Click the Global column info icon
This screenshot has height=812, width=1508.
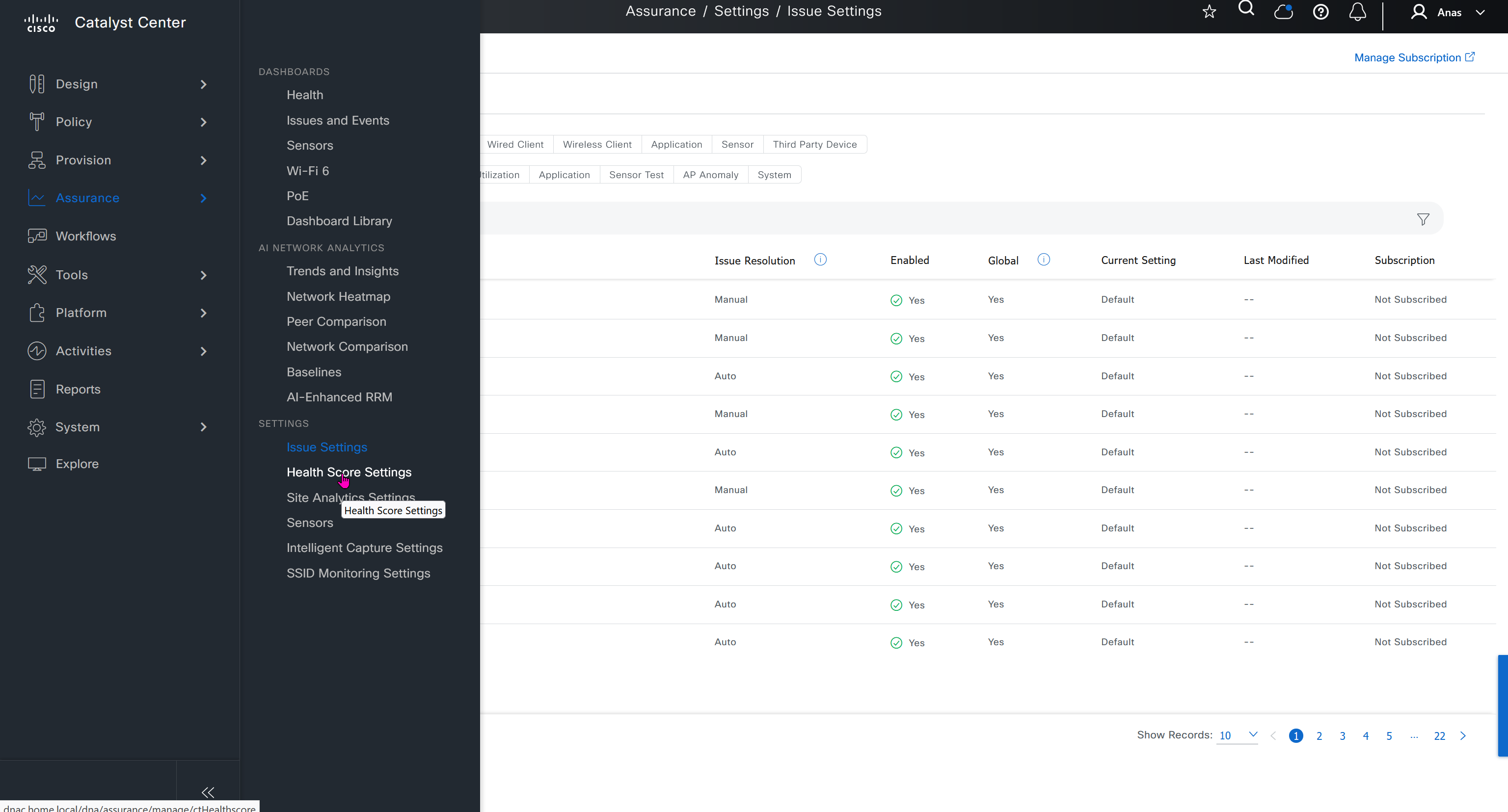pos(1043,260)
